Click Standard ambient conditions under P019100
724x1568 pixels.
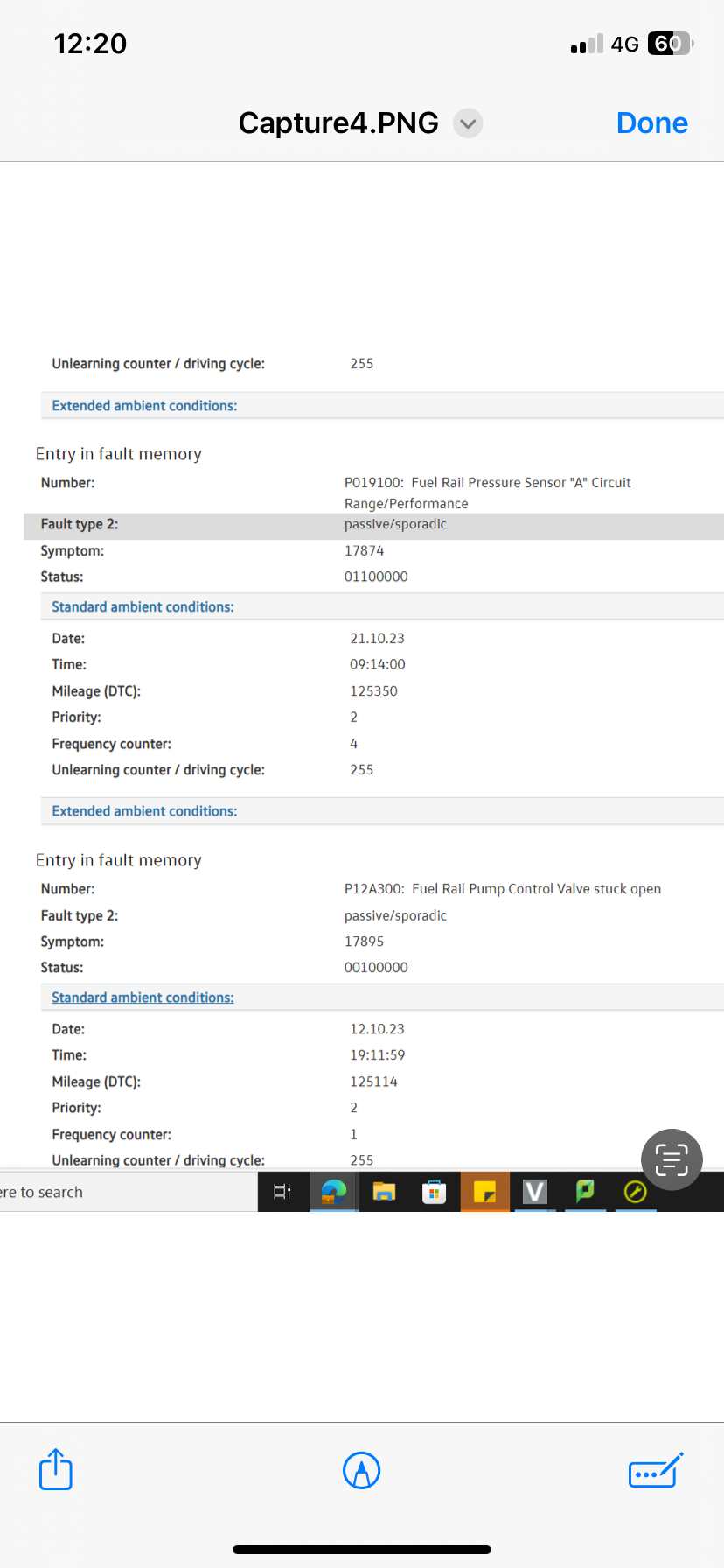coord(143,607)
